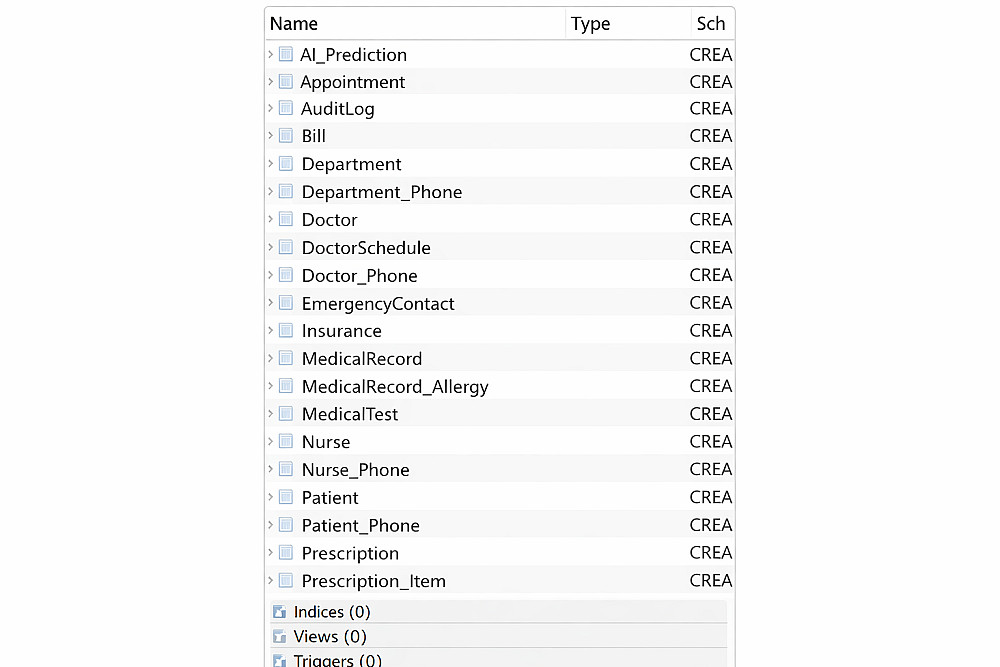This screenshot has width=1000, height=667.
Task: Click the table icon next to Appointment
Action: coord(286,81)
